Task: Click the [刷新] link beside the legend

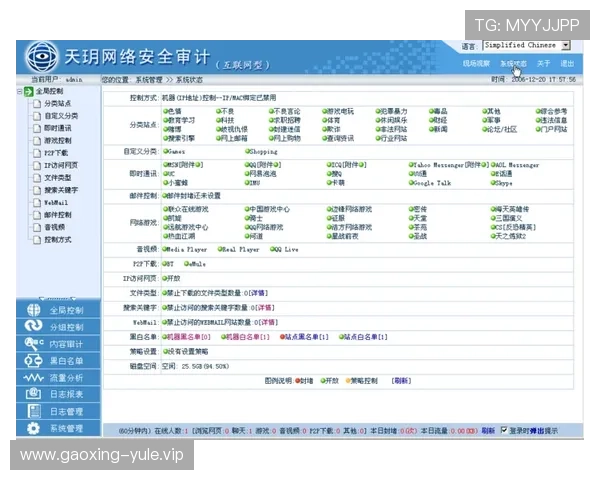Action: 401,380
